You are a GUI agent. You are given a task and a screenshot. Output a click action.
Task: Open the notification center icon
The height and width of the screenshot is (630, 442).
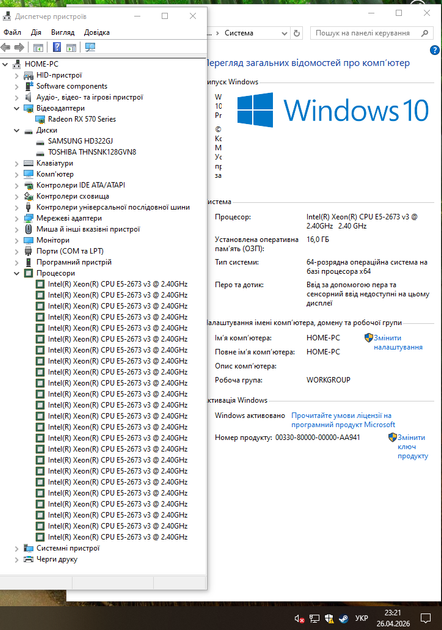tap(426, 618)
